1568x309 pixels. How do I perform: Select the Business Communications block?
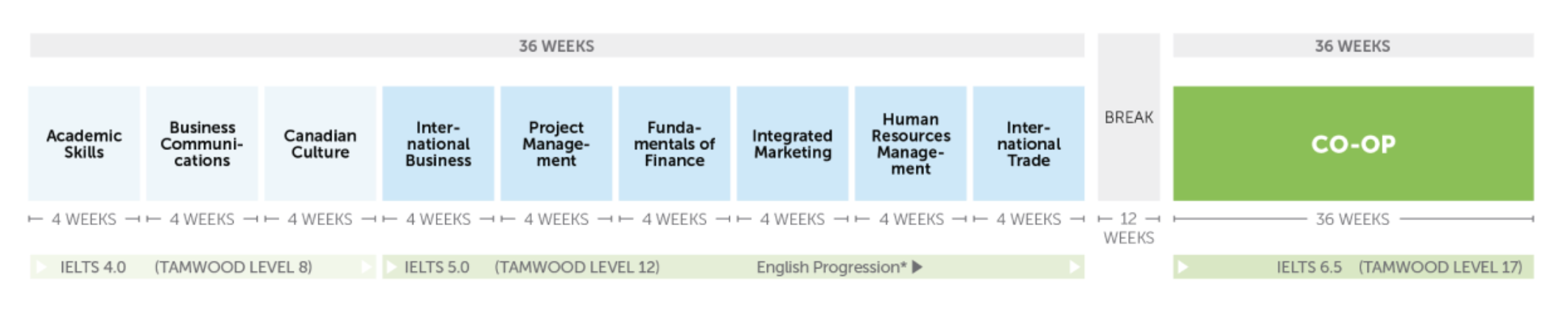(x=202, y=143)
